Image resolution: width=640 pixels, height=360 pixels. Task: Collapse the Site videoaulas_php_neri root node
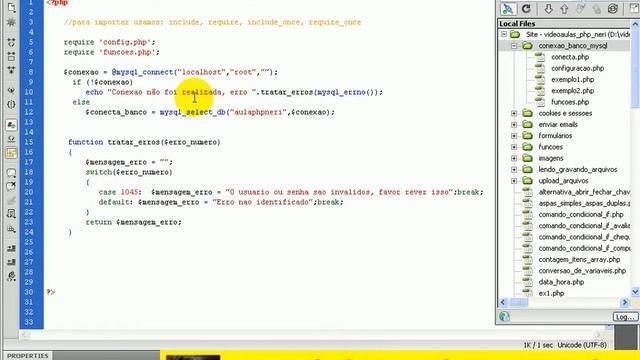[x=504, y=34]
